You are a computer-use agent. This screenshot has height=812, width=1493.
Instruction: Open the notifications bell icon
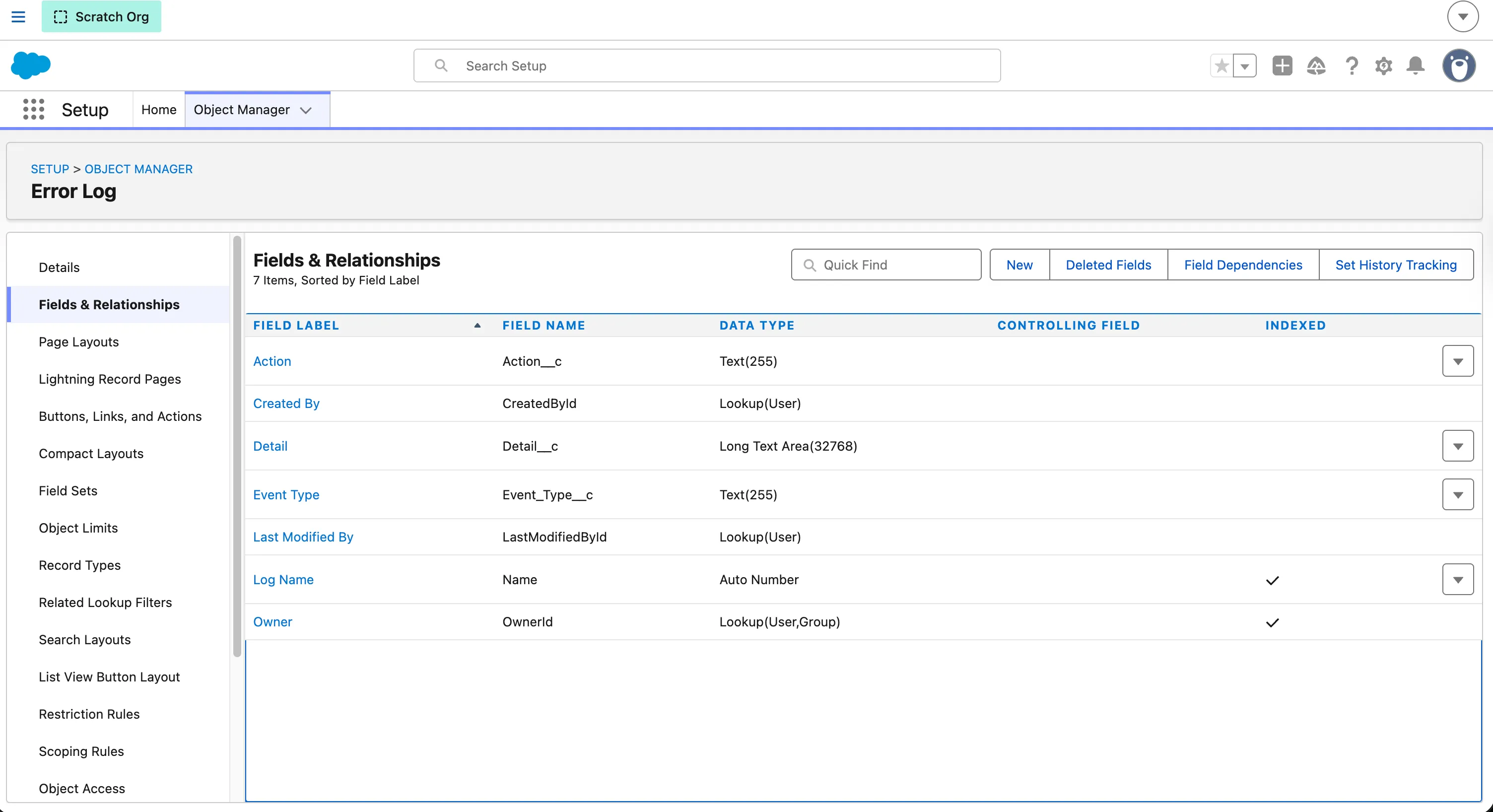pyautogui.click(x=1416, y=66)
